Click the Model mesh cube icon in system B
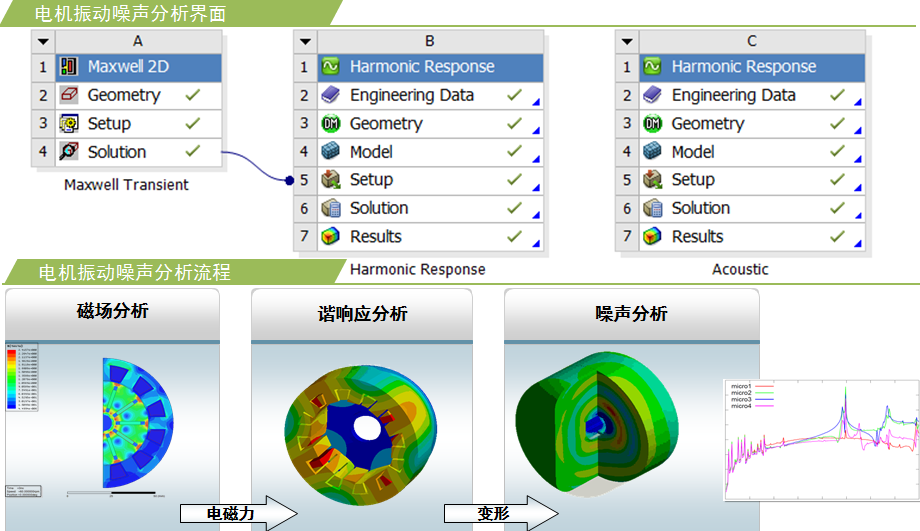Screen dimensions: 920x531 pyautogui.click(x=330, y=151)
